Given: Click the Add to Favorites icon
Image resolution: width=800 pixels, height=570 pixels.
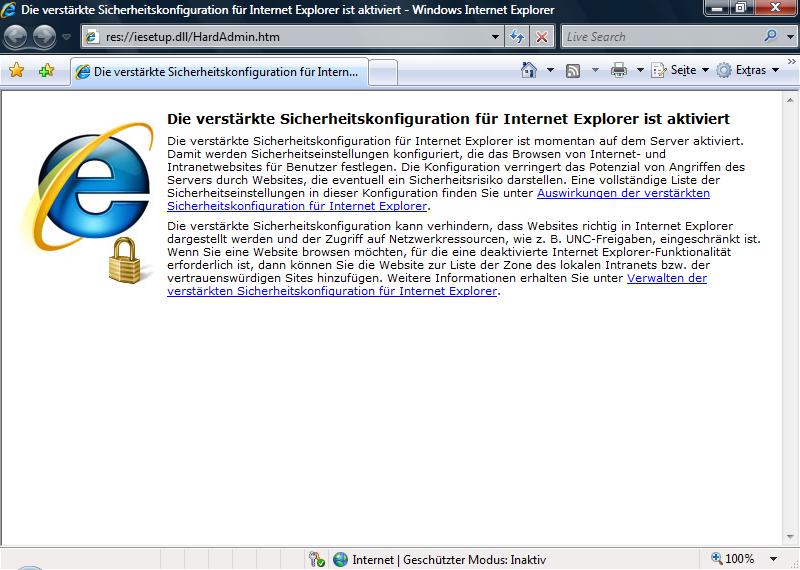Looking at the screenshot, I should (x=46, y=70).
